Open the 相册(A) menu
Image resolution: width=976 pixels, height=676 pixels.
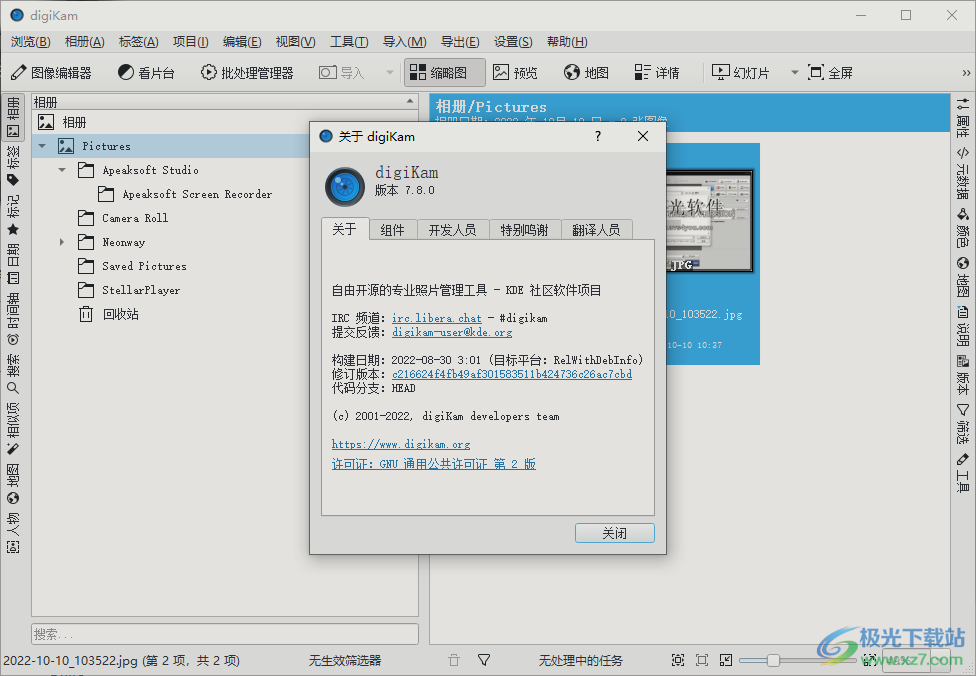coord(85,42)
